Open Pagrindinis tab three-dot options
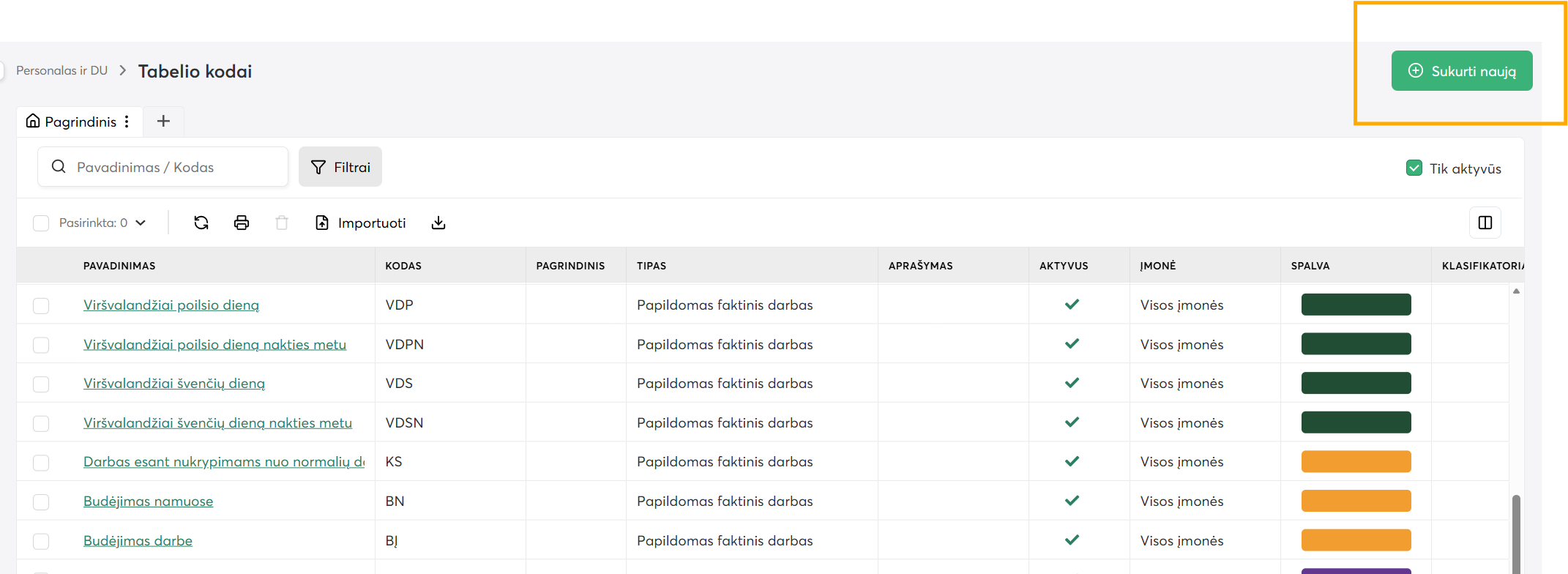Screen dimensions: 1568x574 (x=127, y=122)
